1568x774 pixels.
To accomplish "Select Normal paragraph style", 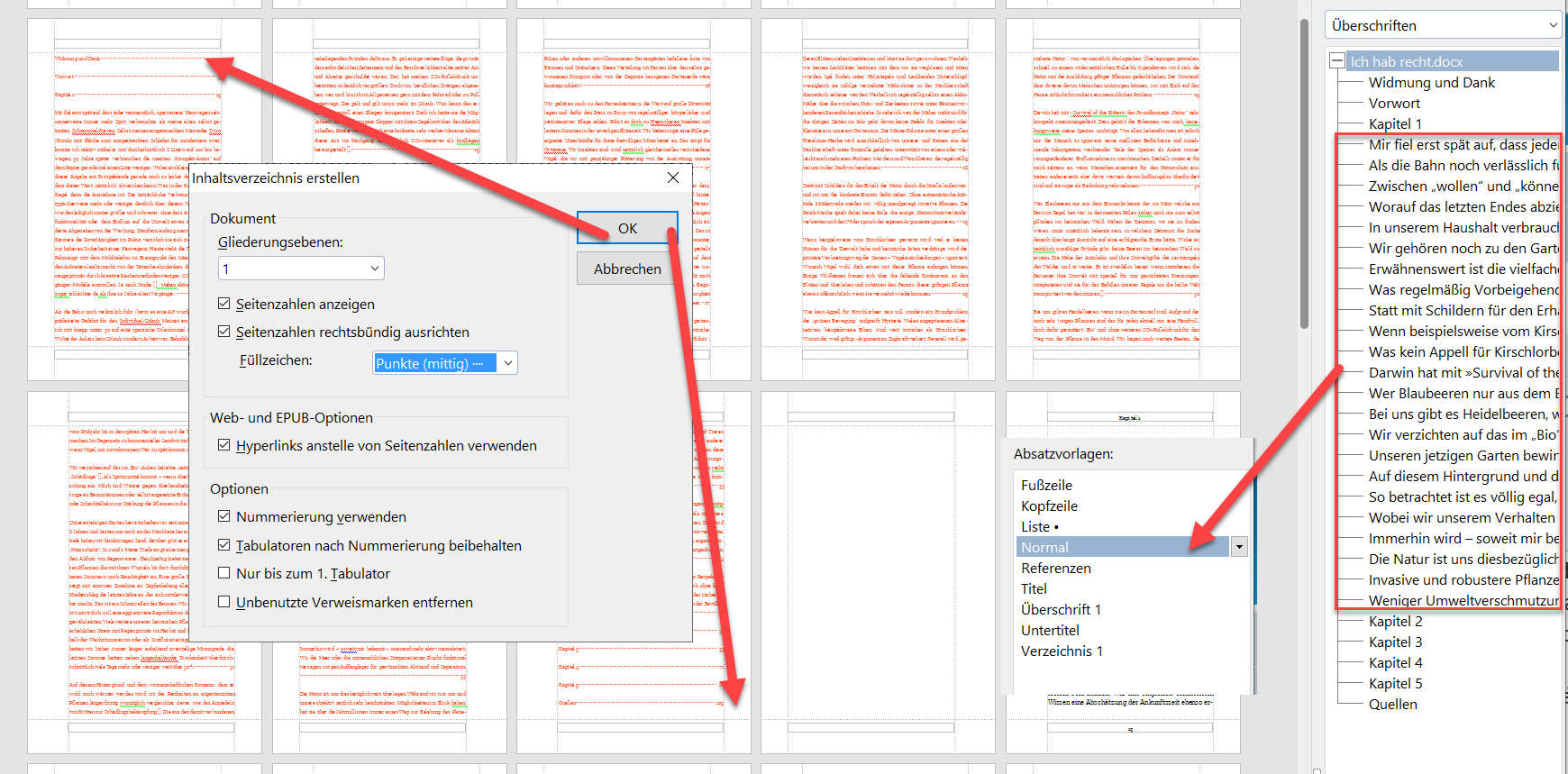I will (x=1123, y=547).
